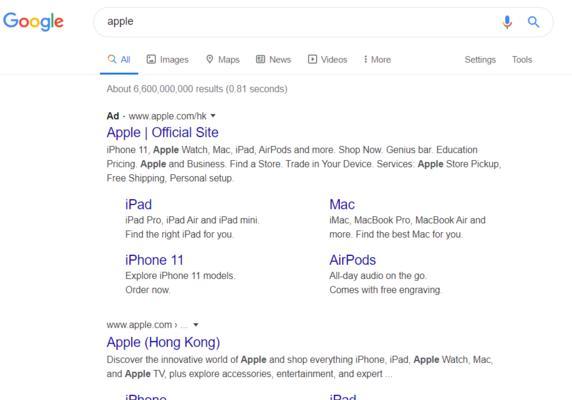Click the Google logo
The image size is (572, 400).
[x=33, y=22]
